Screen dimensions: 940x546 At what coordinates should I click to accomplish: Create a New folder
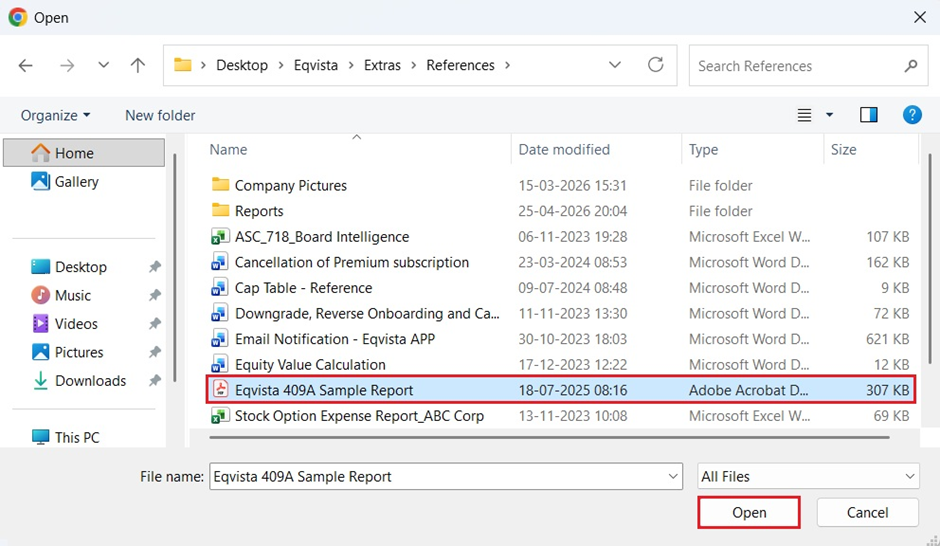tap(160, 115)
